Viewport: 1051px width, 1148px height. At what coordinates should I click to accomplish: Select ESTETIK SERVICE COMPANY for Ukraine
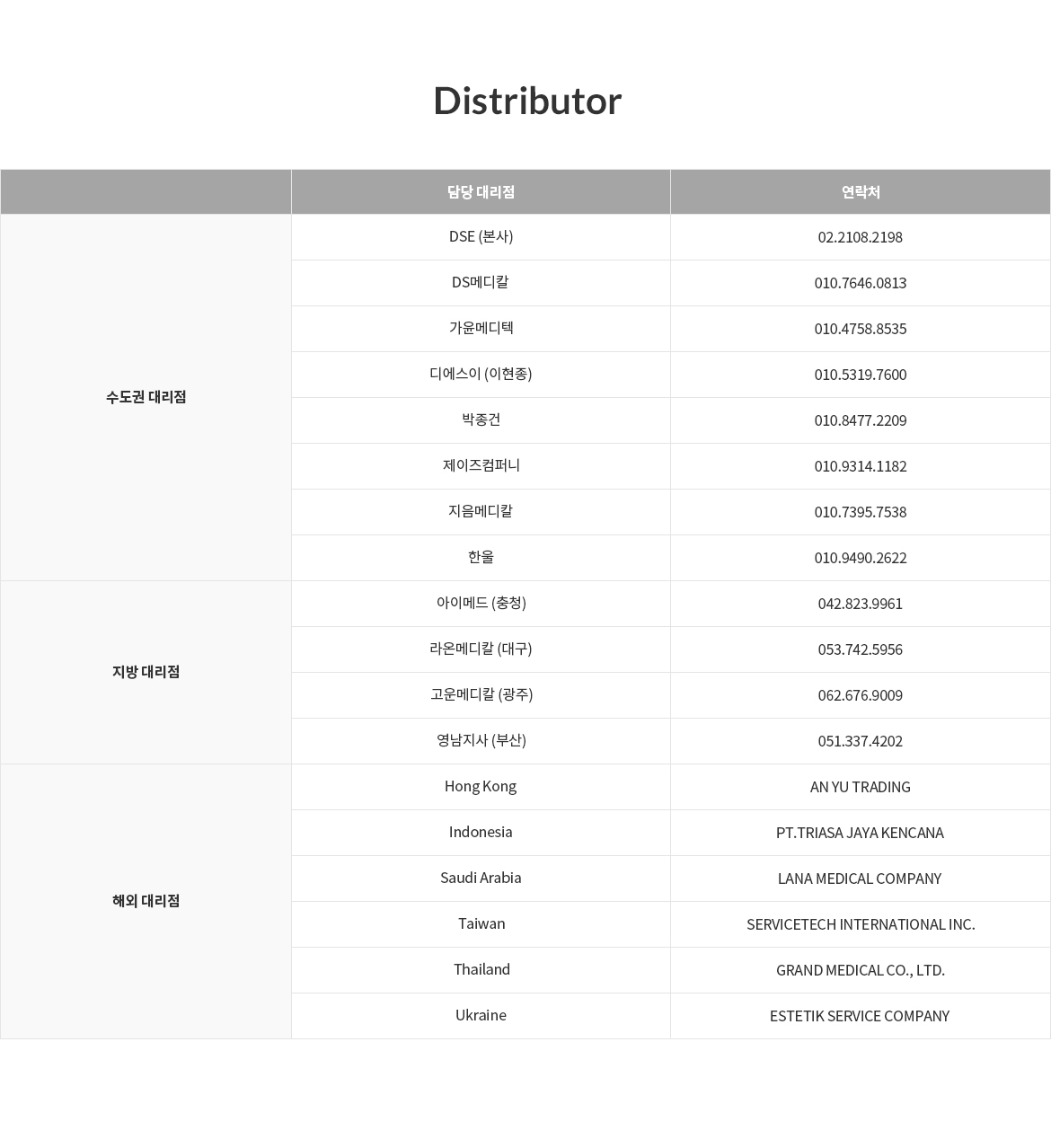click(x=861, y=1016)
